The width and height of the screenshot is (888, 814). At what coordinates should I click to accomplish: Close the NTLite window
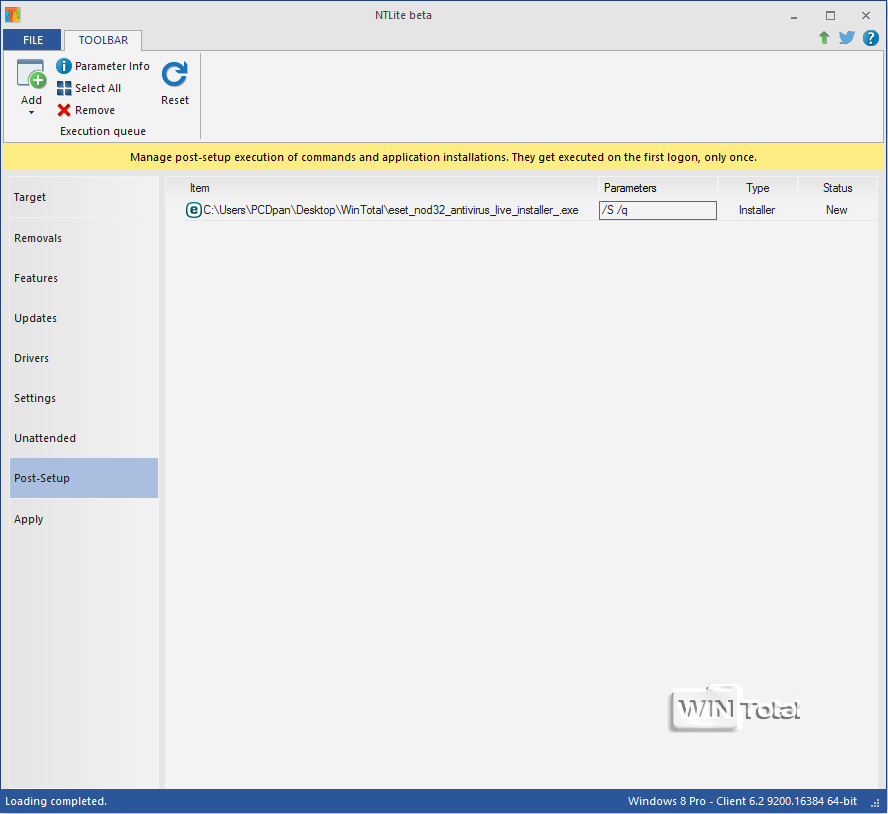[866, 16]
